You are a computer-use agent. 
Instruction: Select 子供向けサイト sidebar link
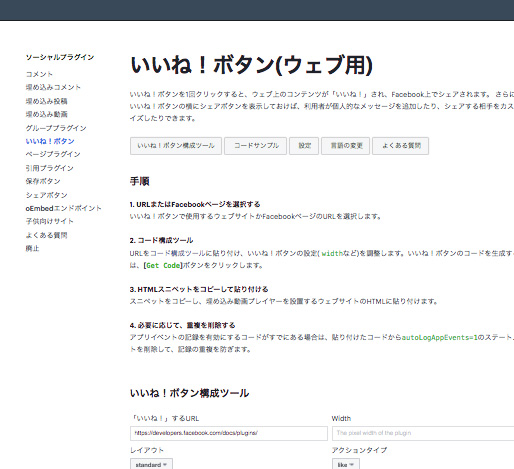tap(49, 221)
